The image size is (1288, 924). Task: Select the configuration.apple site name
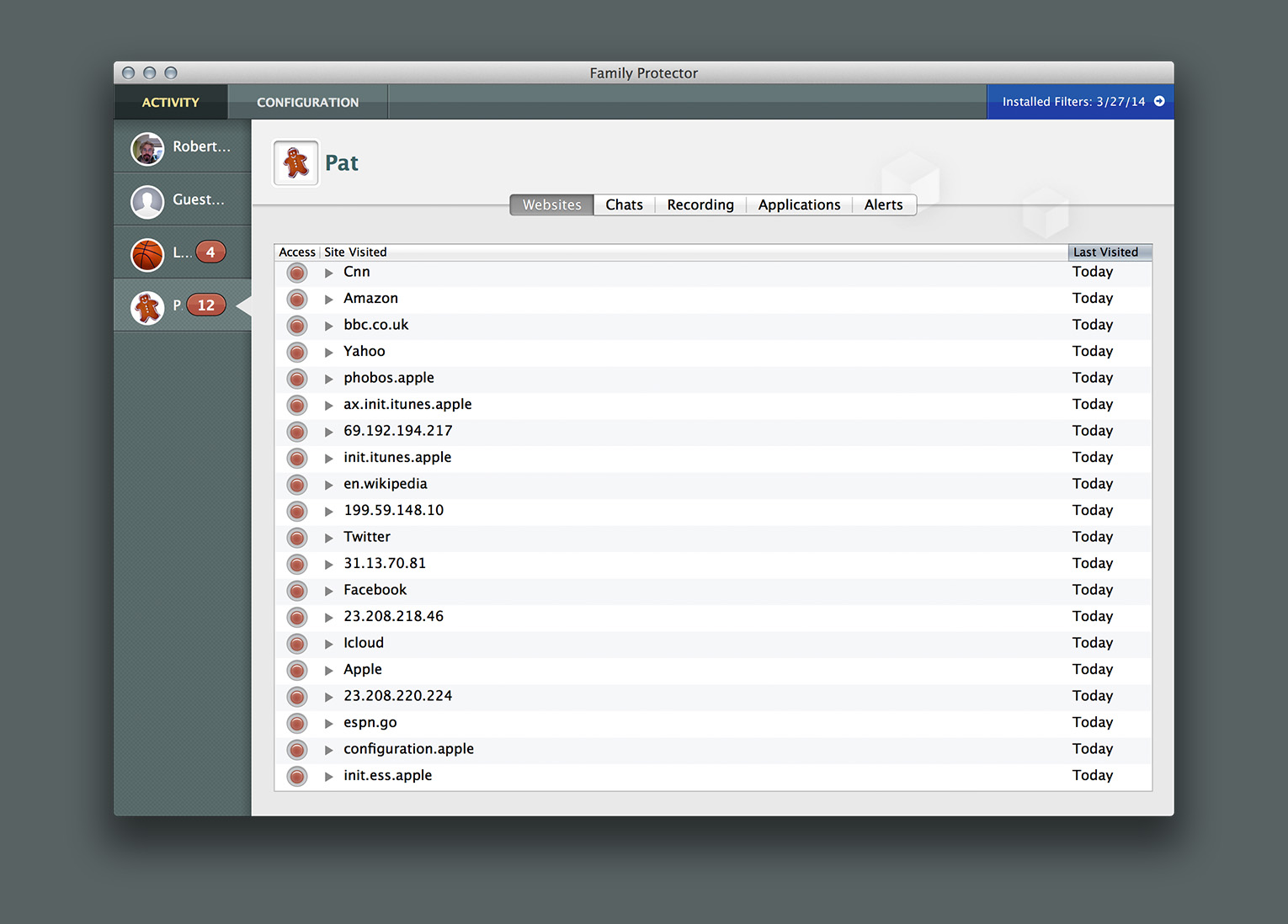pyautogui.click(x=408, y=749)
